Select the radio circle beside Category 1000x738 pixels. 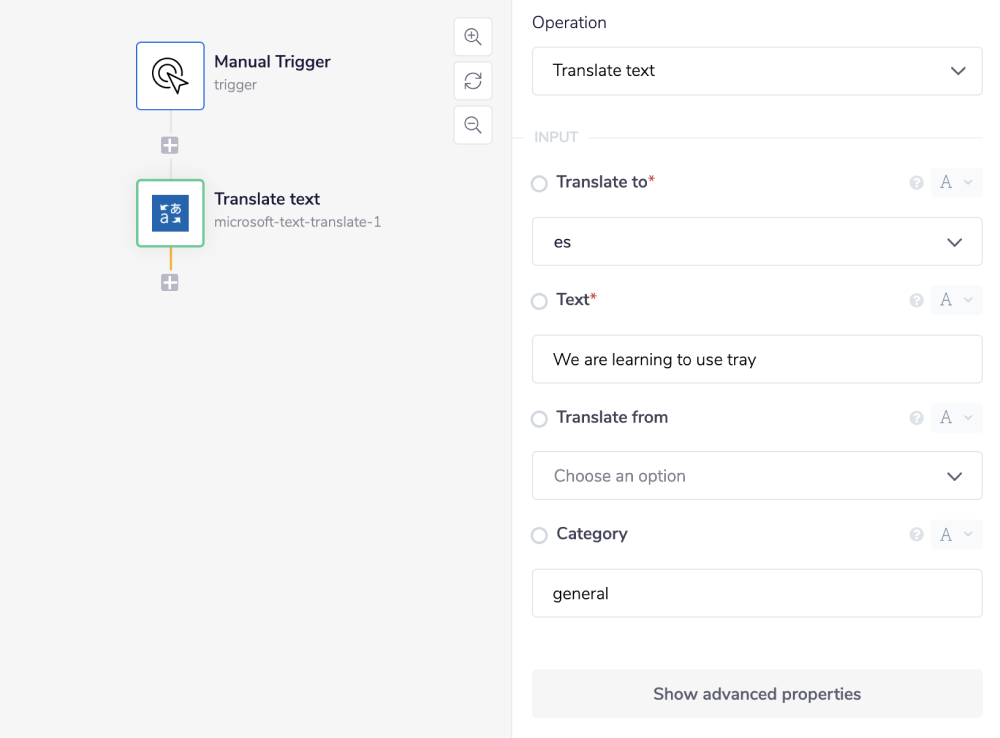point(539,536)
